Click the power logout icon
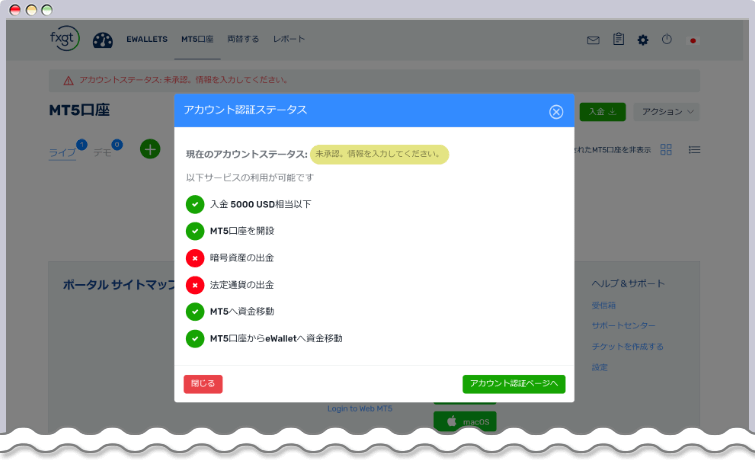 click(x=667, y=39)
